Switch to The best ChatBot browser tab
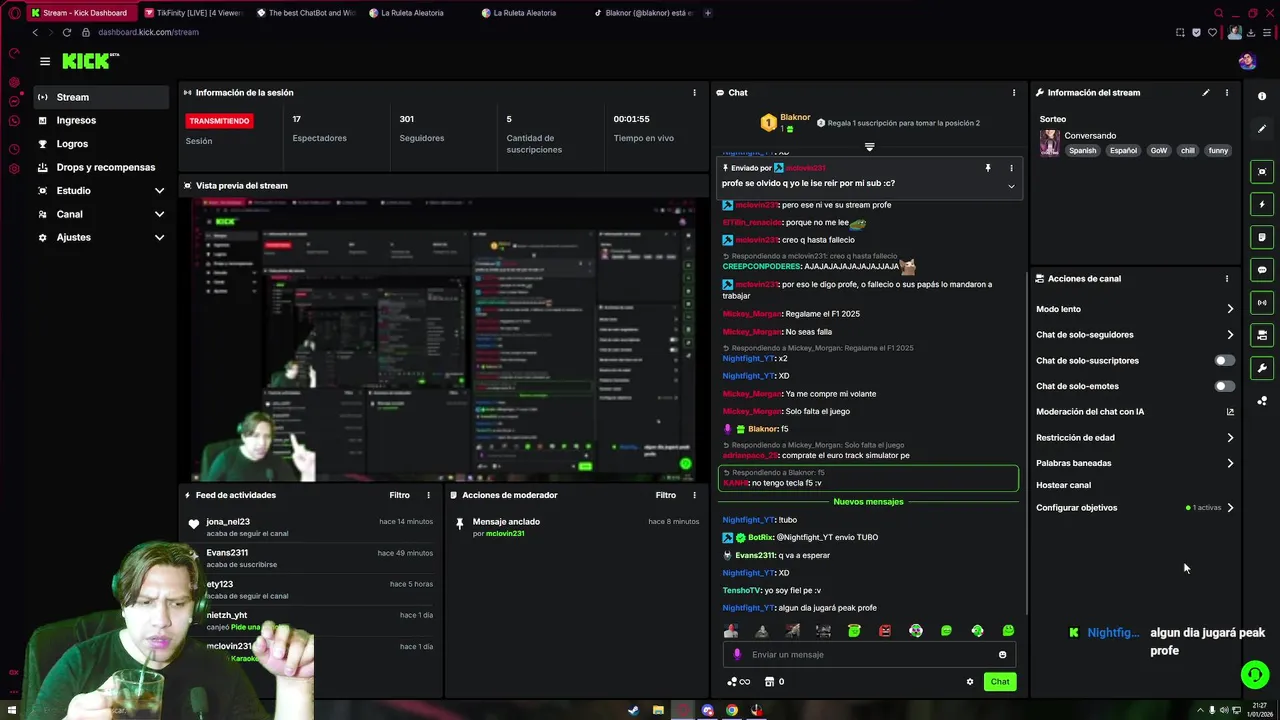1280x720 pixels. (x=305, y=13)
